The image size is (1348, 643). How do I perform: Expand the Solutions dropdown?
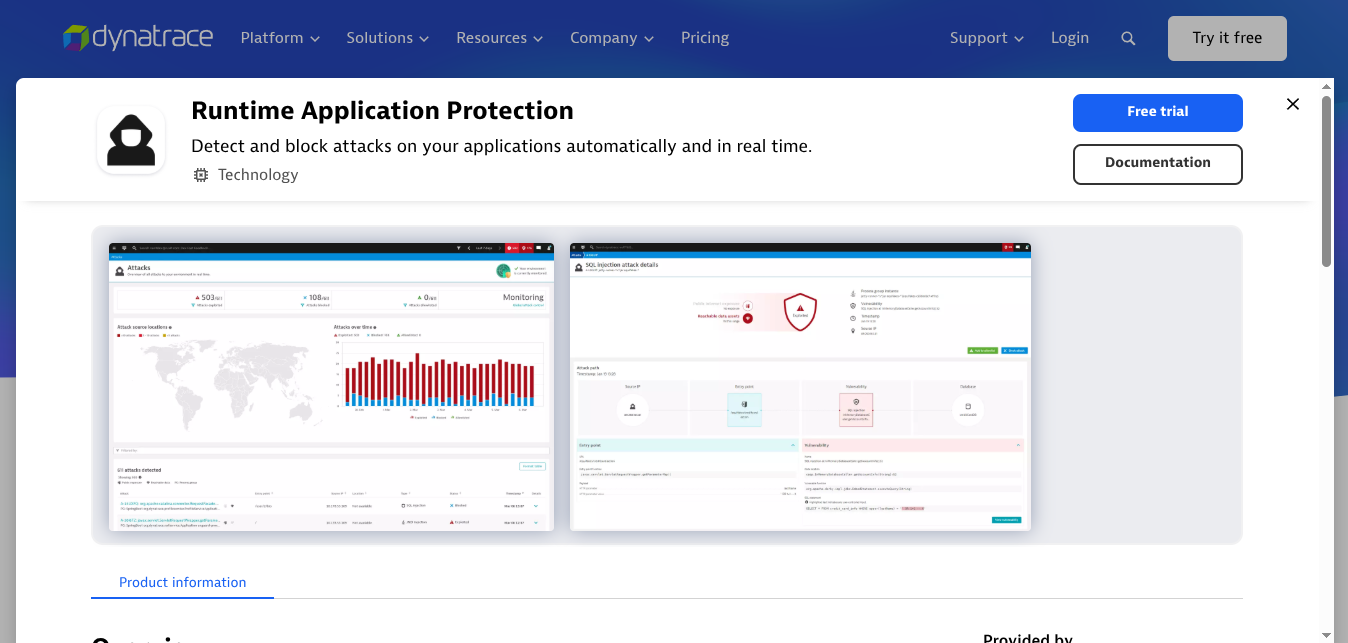[x=387, y=37]
